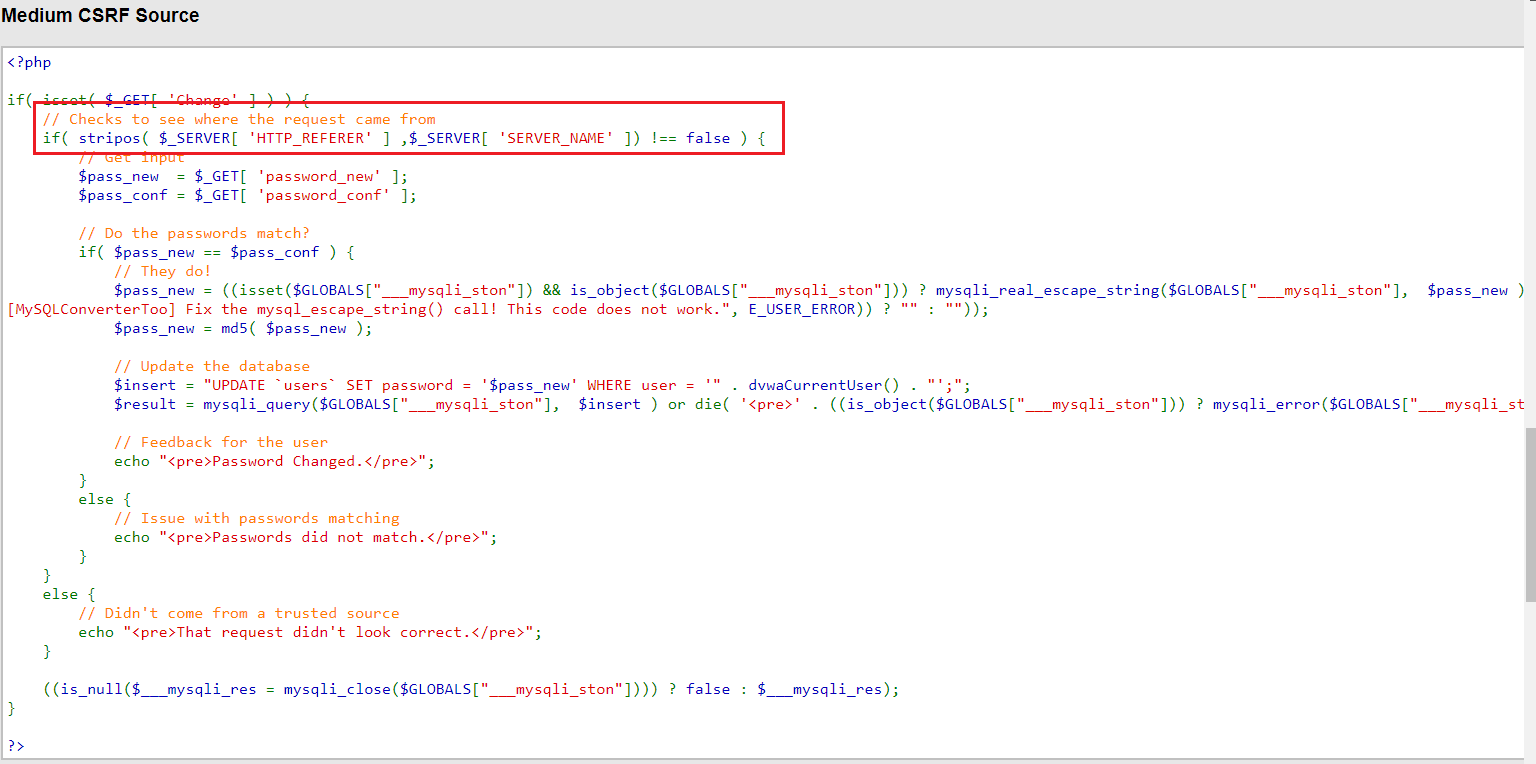Click the line '$pass_conf = $_GET[ 'password_conf' ];'
The height and width of the screenshot is (764, 1536).
coord(248,195)
